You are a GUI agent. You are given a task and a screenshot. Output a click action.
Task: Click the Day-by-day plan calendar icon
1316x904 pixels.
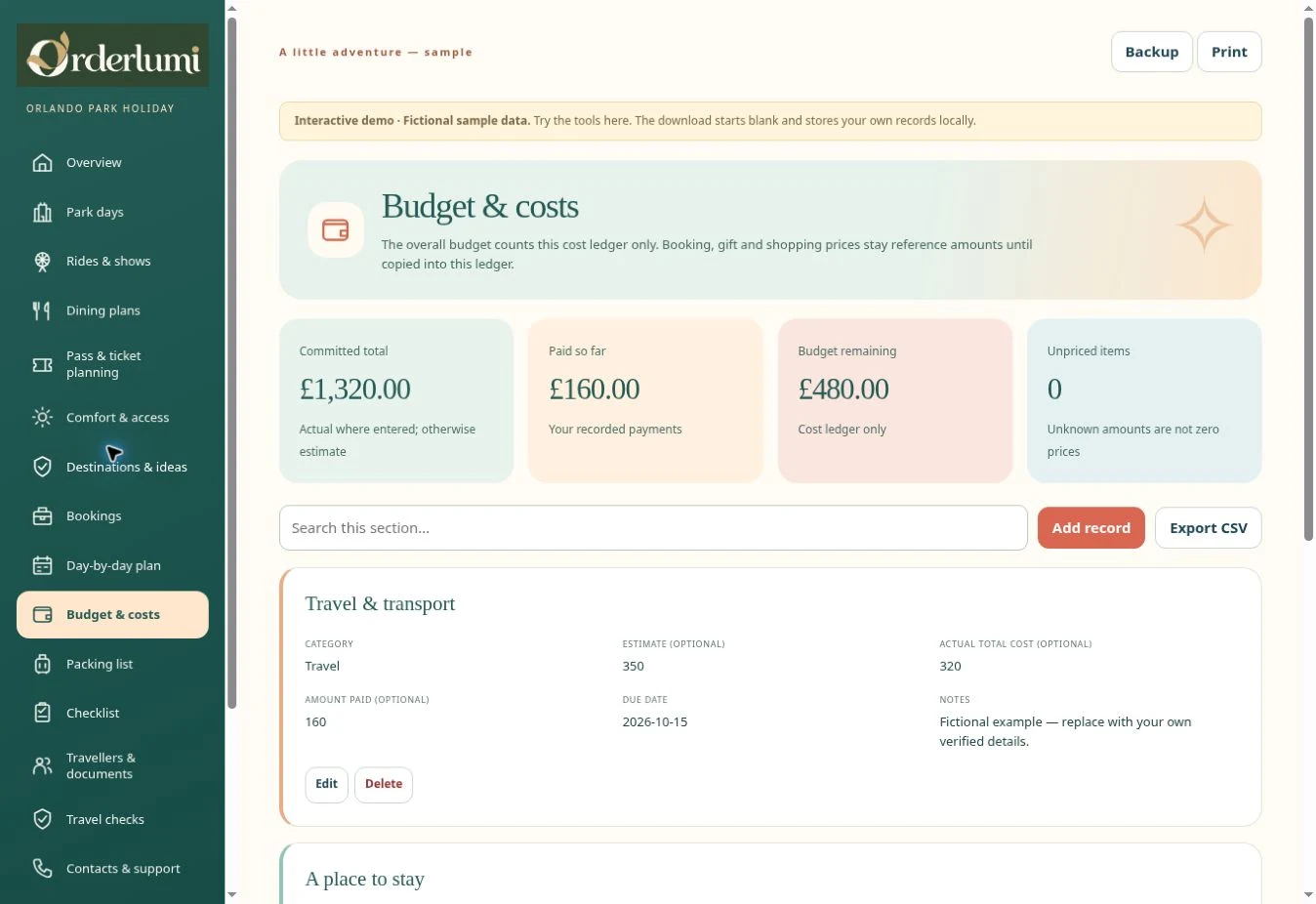pyautogui.click(x=42, y=565)
